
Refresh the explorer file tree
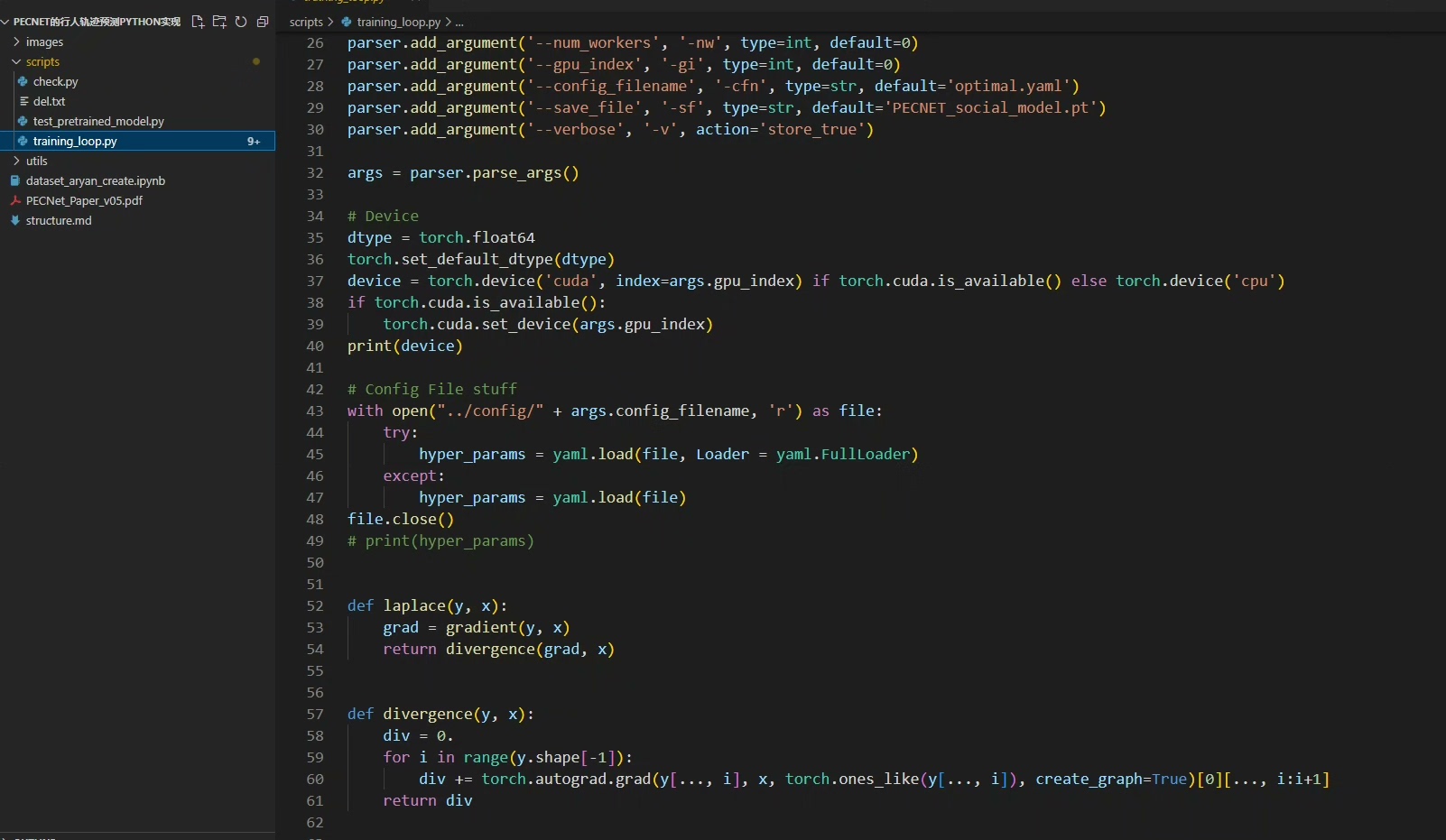click(x=241, y=22)
